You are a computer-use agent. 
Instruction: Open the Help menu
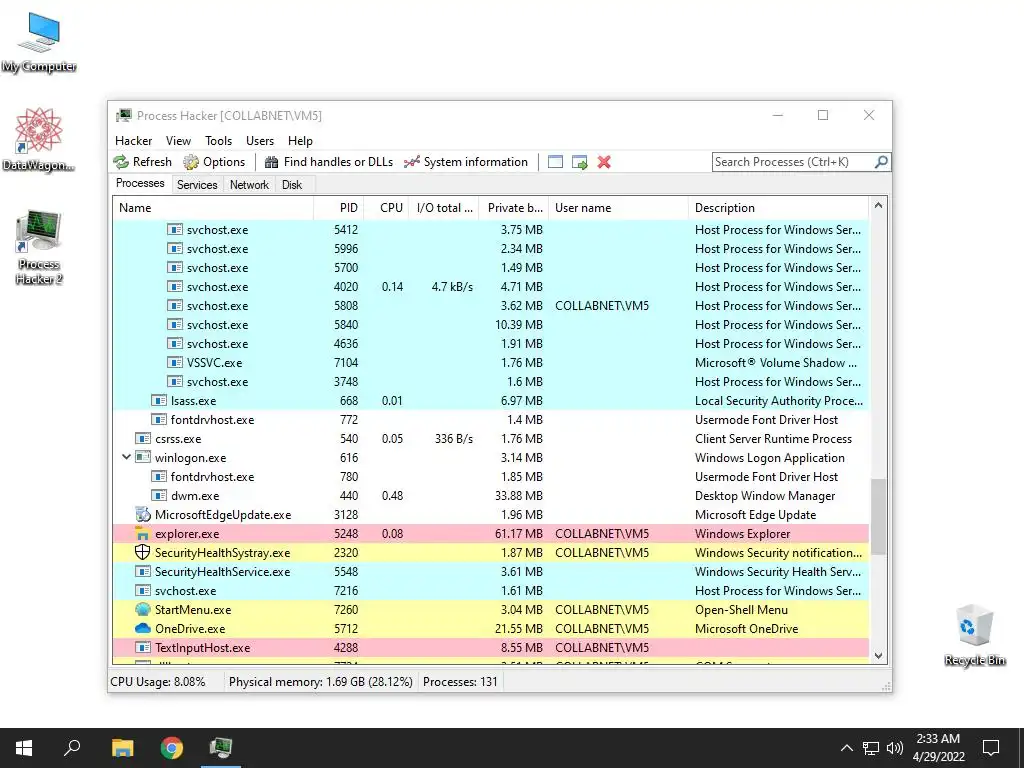pos(300,140)
